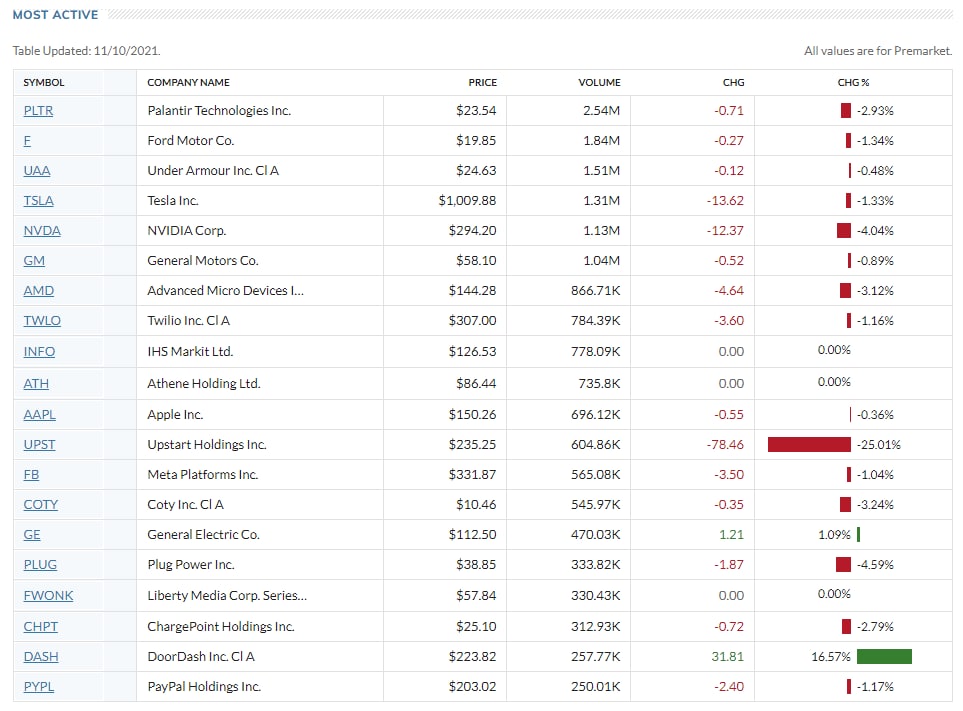Click Coty's price $10.46
Viewport: 963px width, 711px height.
tap(476, 505)
